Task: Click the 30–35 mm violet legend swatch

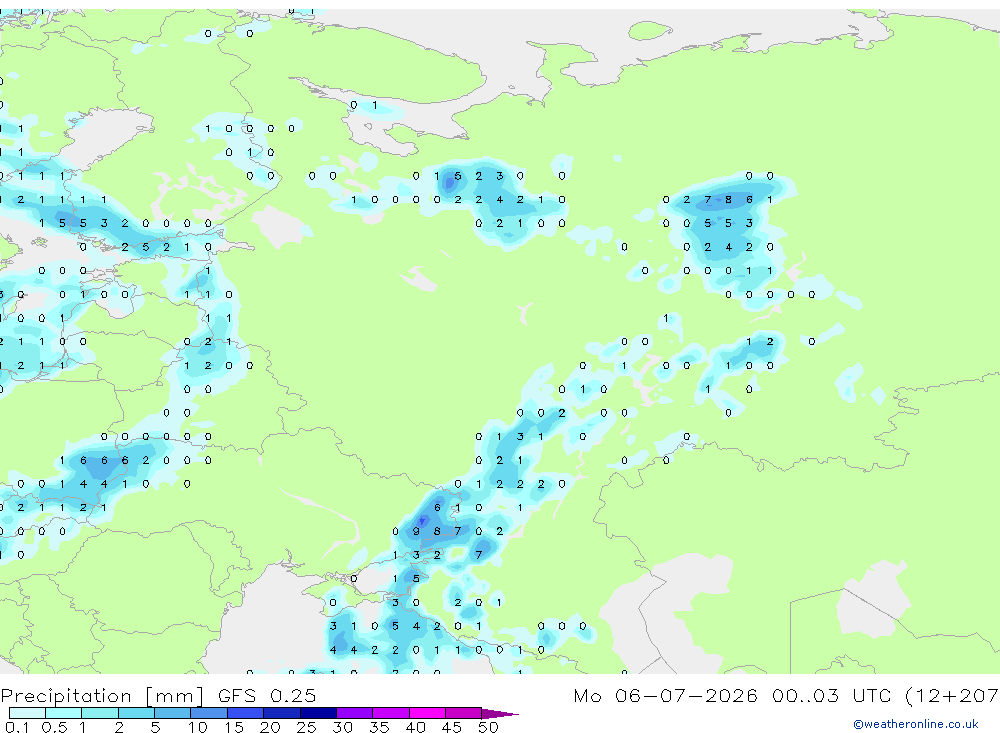Action: coord(354,713)
